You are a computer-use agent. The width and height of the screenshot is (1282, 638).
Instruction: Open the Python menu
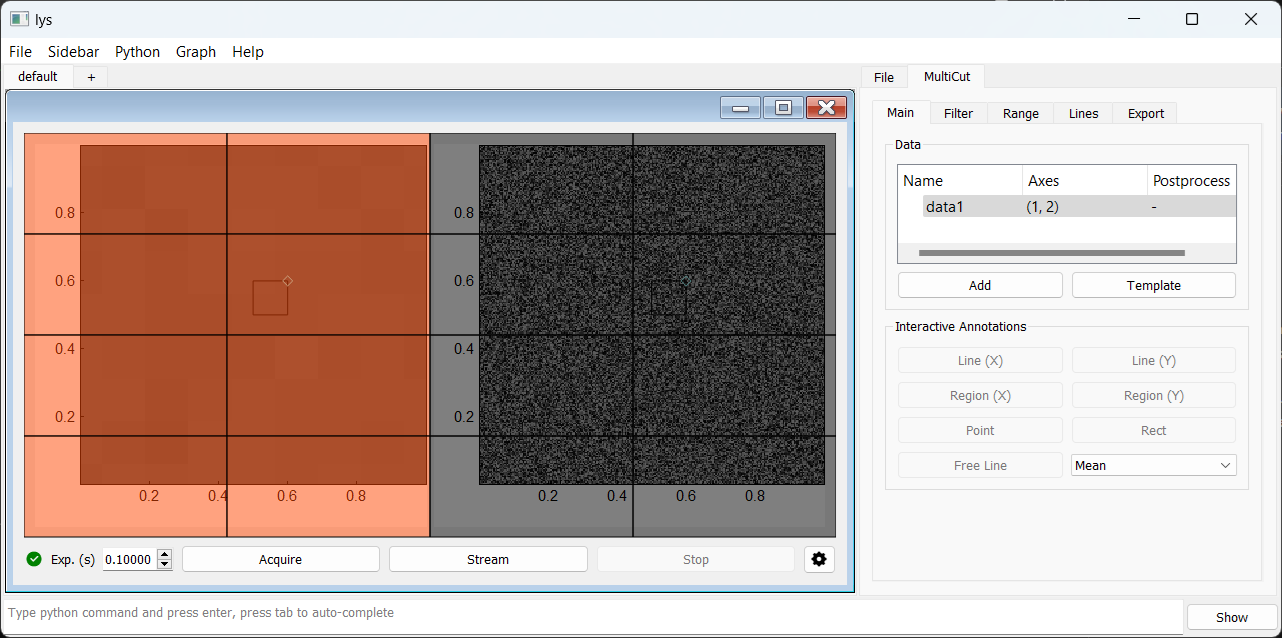(137, 52)
